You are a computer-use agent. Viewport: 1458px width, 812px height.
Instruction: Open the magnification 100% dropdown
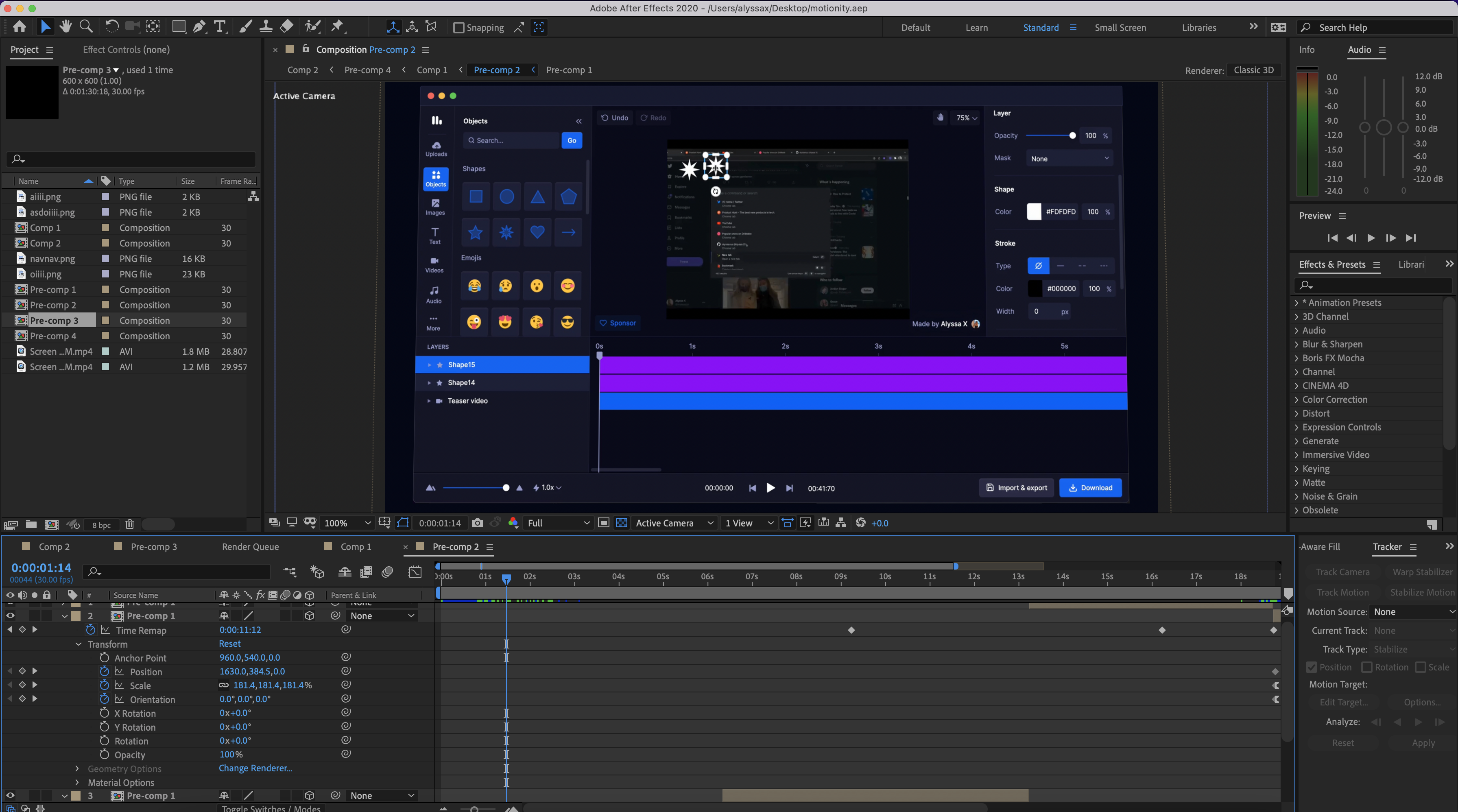[x=347, y=523]
